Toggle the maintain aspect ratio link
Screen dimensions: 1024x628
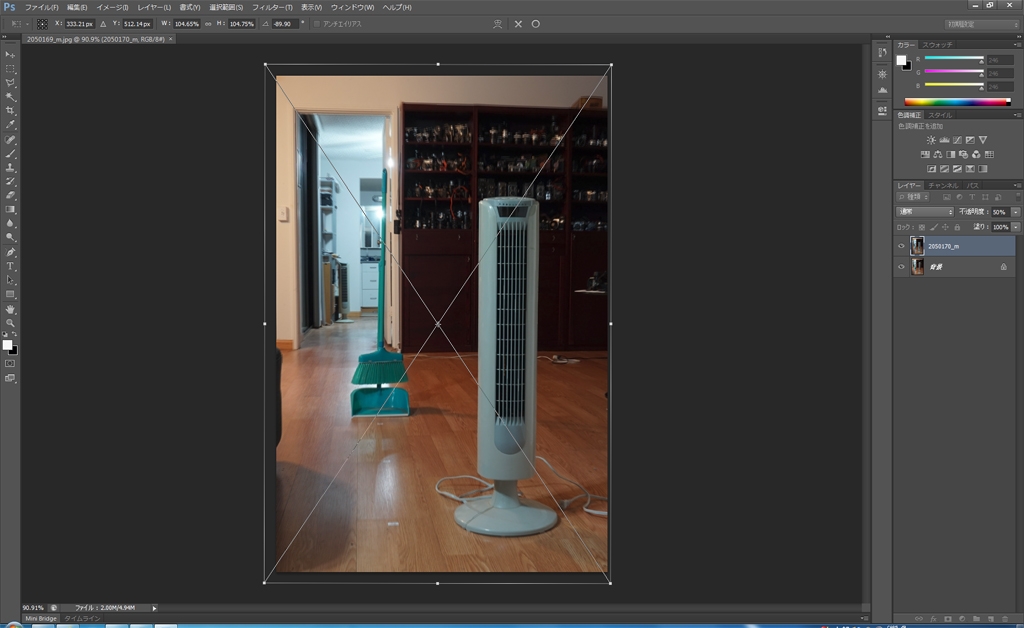pos(208,24)
